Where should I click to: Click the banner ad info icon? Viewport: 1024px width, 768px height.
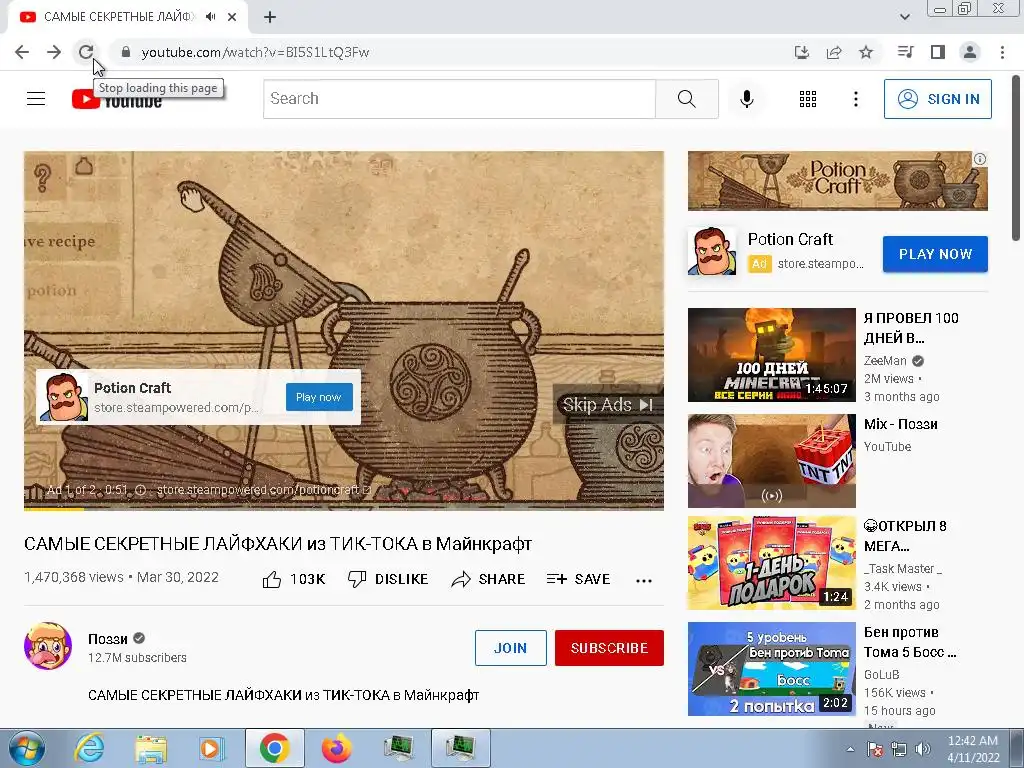coord(980,159)
